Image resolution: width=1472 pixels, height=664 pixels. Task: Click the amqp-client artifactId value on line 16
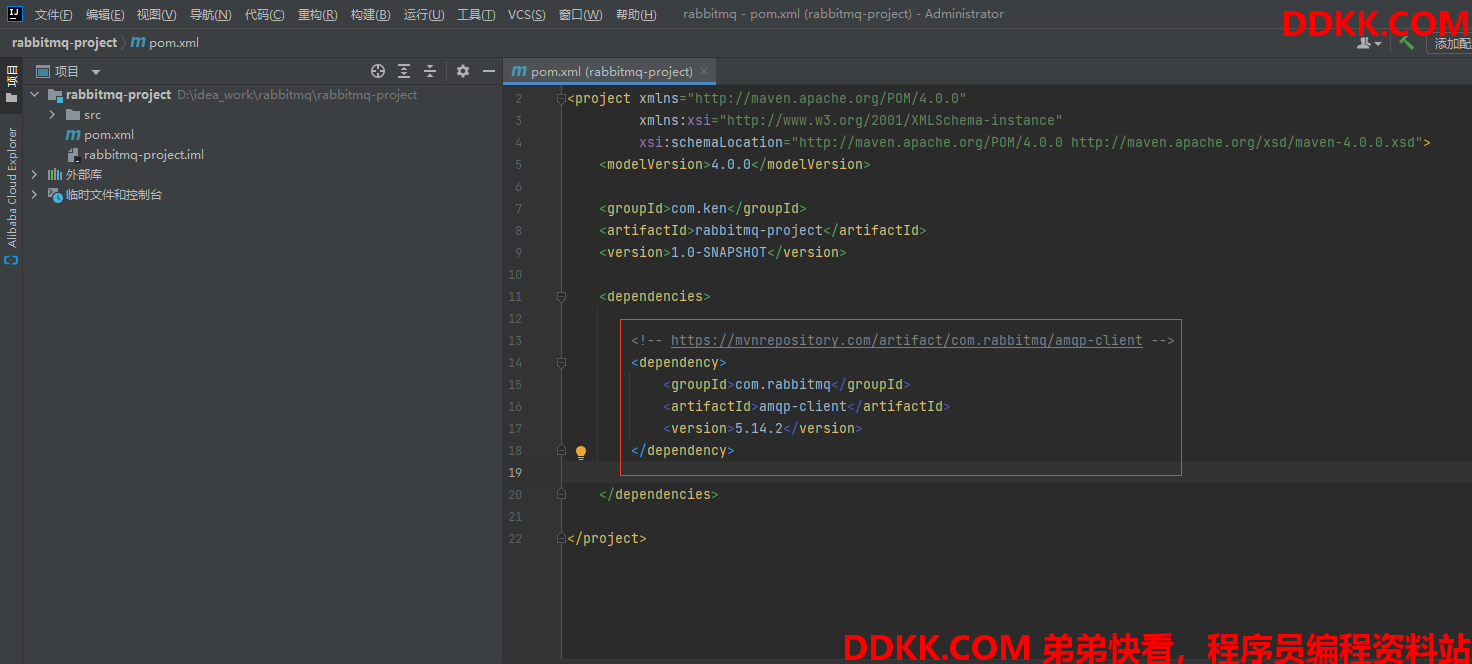(803, 406)
